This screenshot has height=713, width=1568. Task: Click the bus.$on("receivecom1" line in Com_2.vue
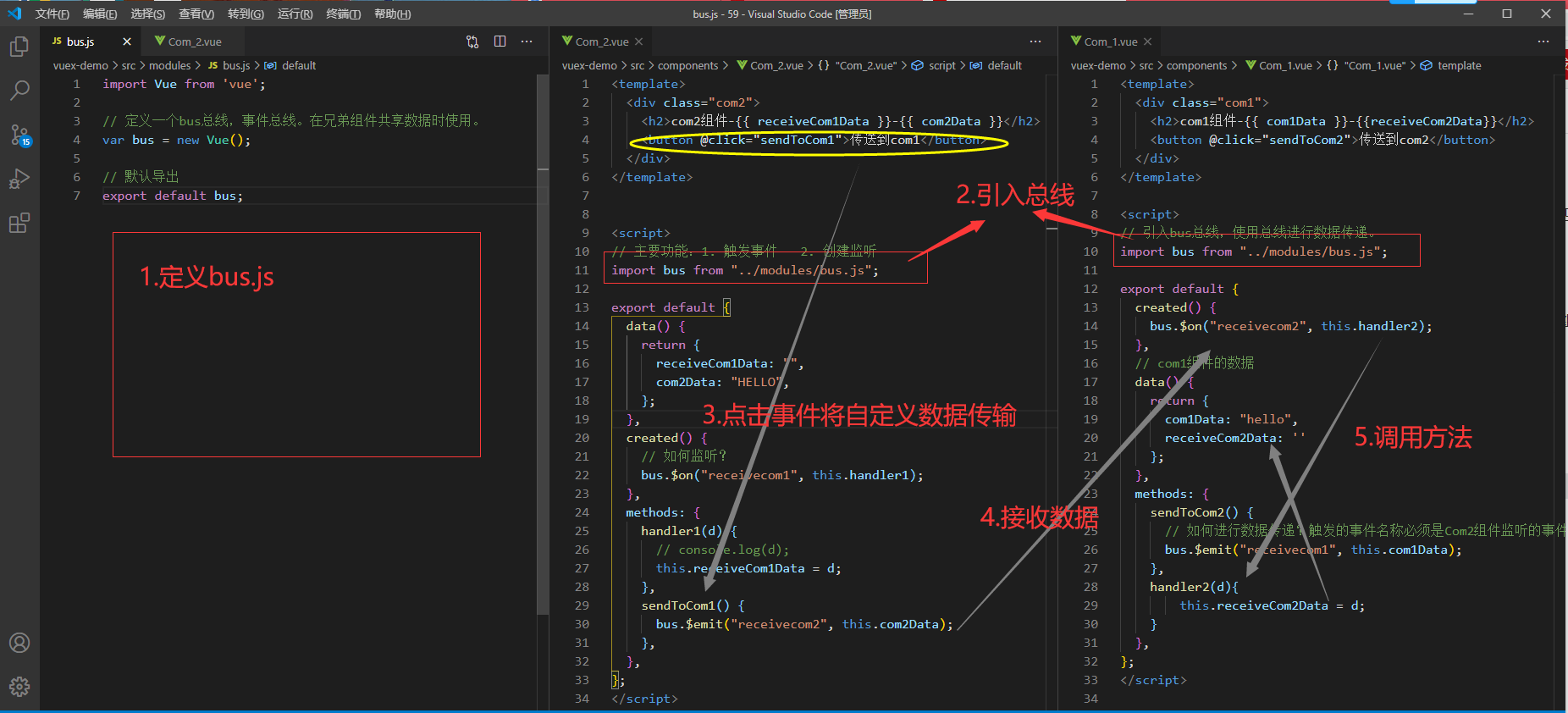click(x=782, y=475)
